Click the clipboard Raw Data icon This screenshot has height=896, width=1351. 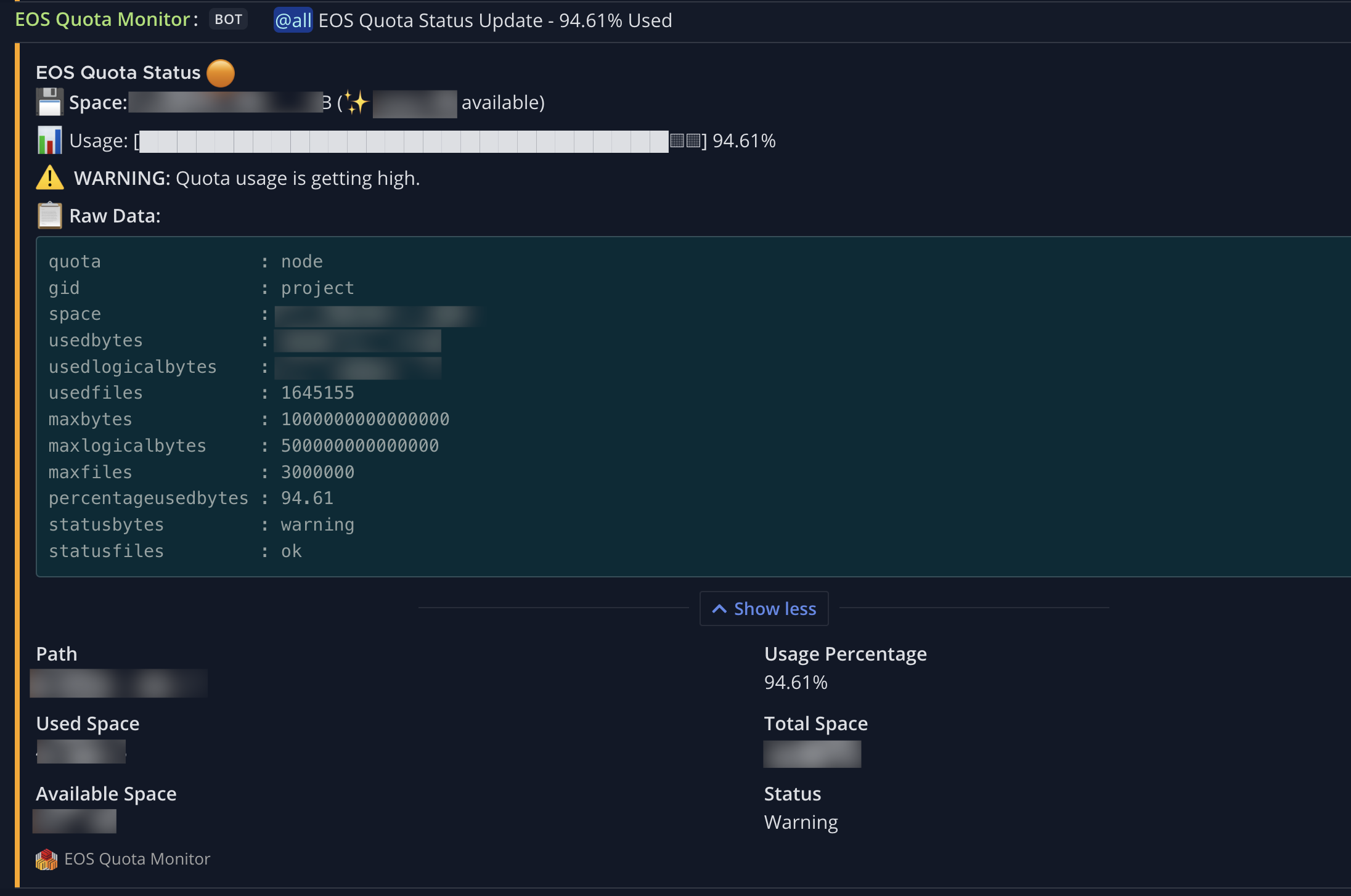[x=49, y=216]
